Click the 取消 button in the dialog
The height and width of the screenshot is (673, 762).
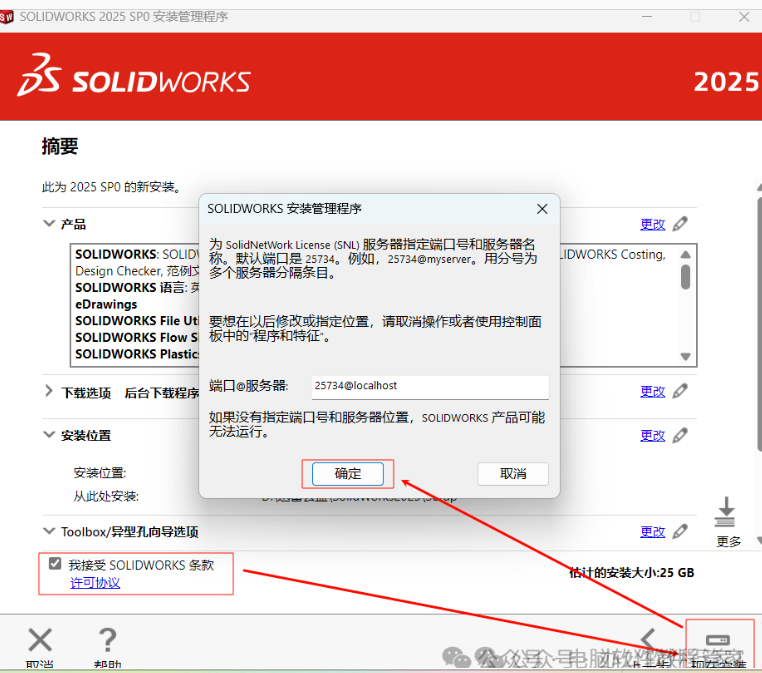[513, 473]
